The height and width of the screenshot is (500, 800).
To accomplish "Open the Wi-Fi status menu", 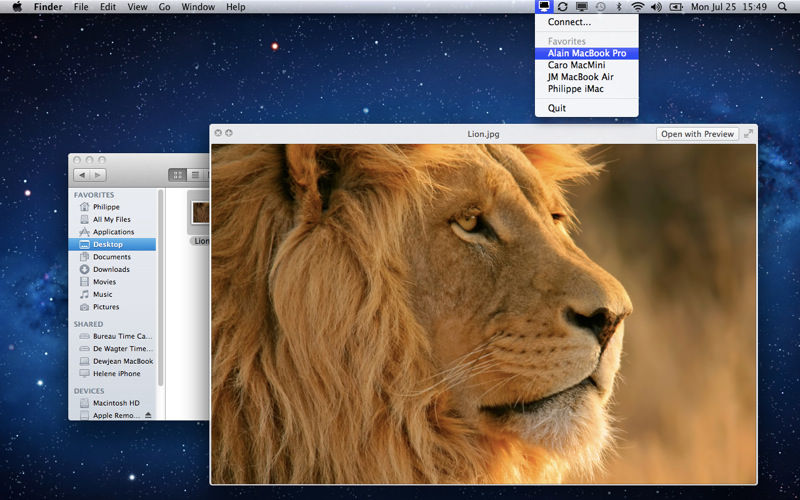I will [x=637, y=7].
